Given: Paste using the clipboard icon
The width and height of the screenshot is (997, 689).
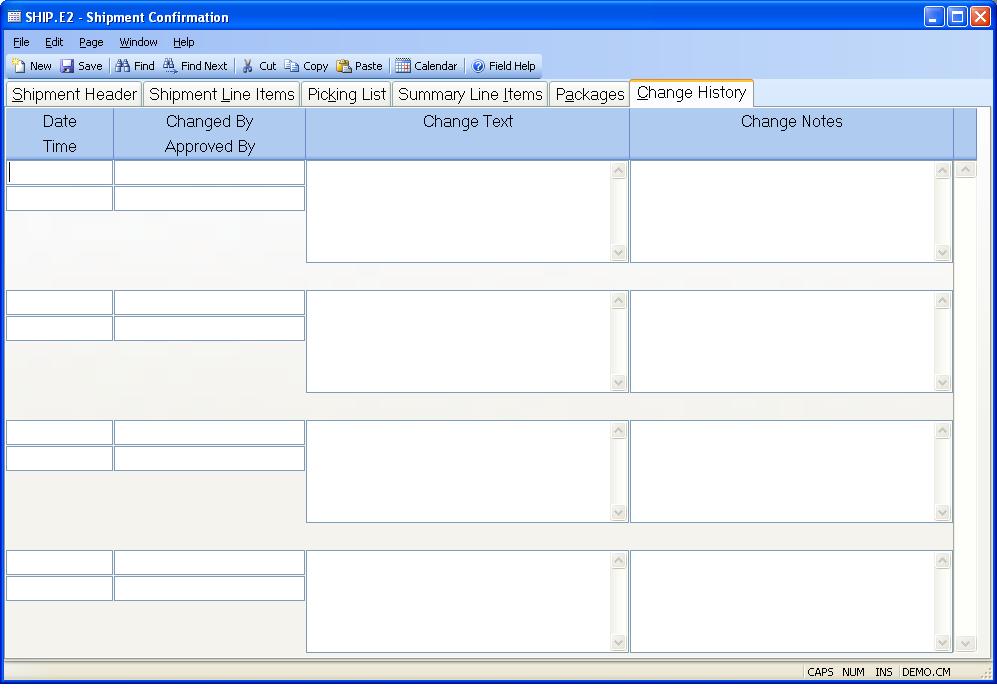Looking at the screenshot, I should click(344, 66).
